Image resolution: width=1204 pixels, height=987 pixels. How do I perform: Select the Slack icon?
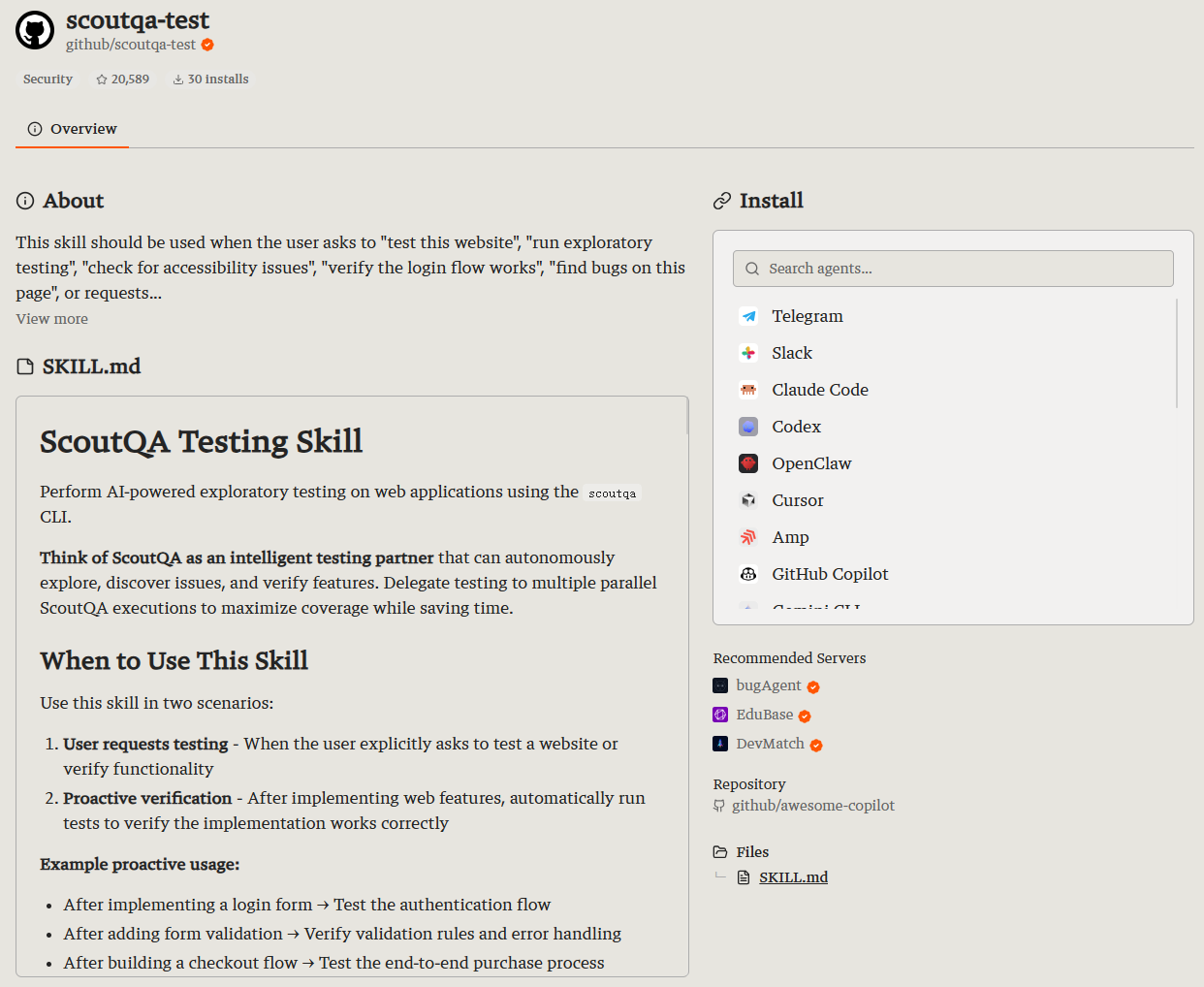click(748, 353)
